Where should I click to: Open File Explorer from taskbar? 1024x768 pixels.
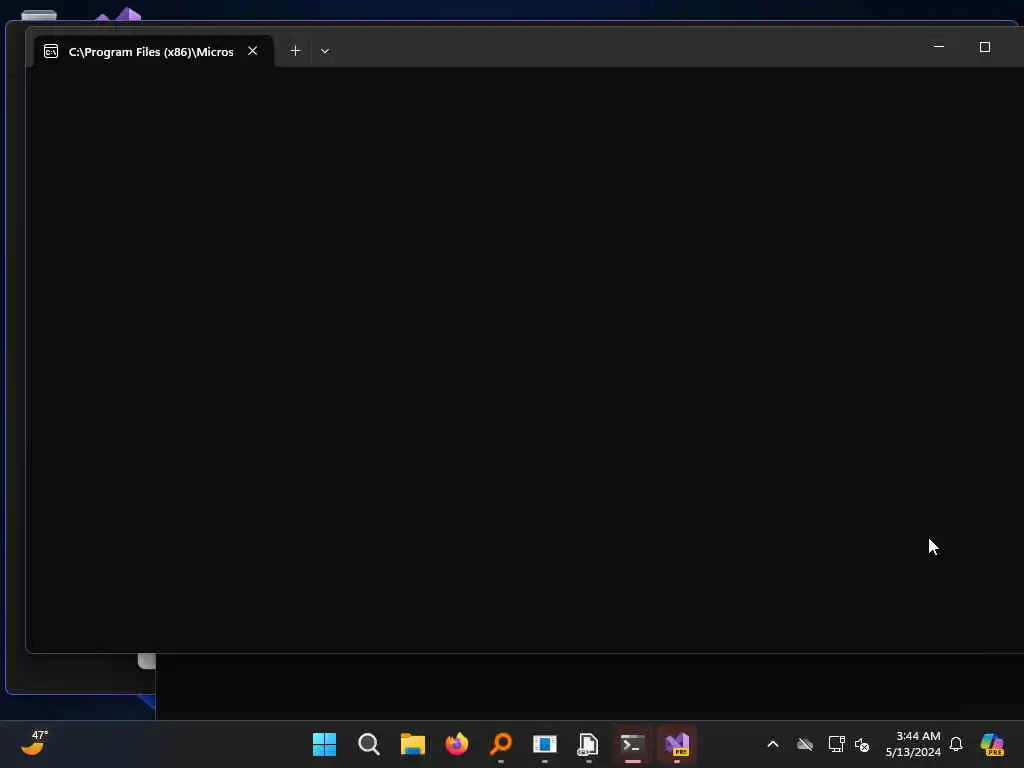(413, 744)
